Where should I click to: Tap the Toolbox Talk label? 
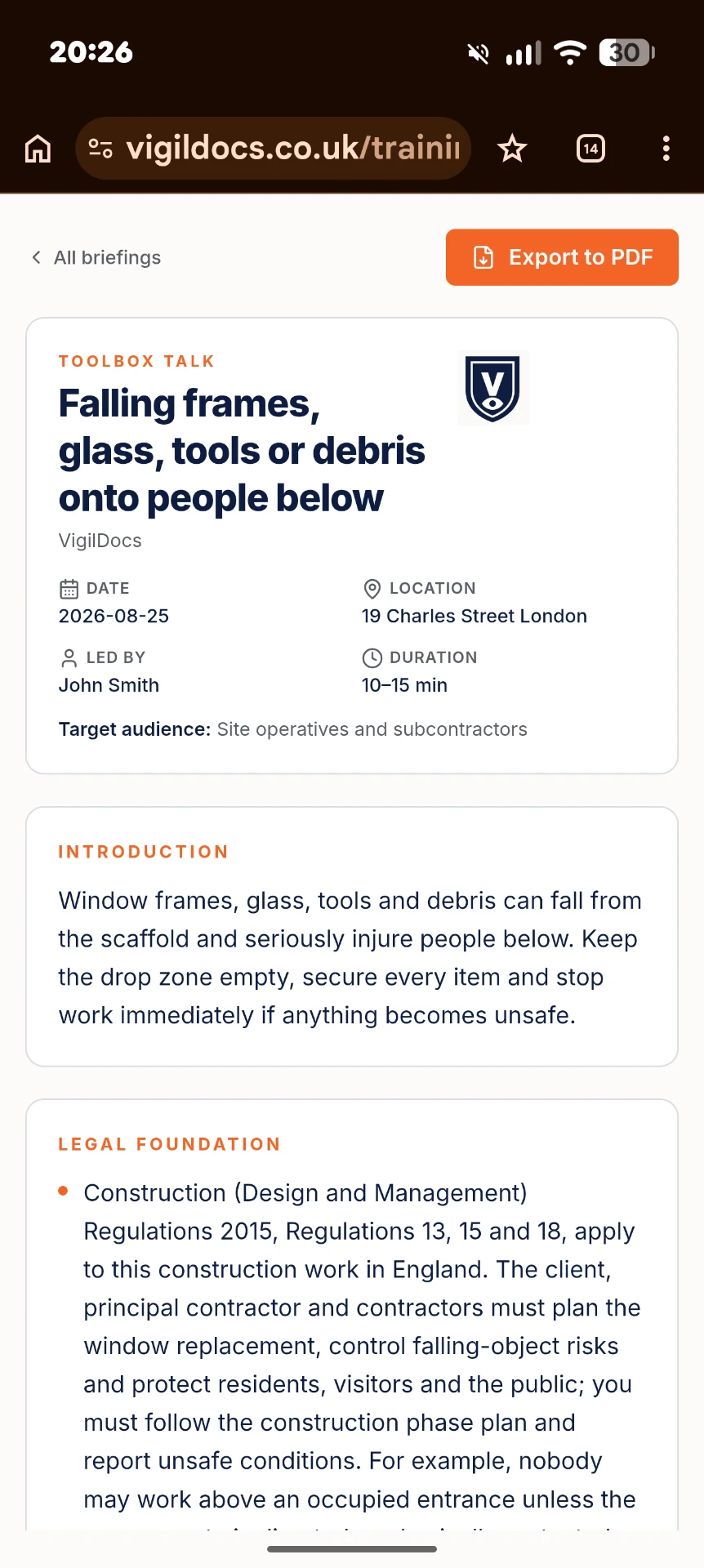136,361
